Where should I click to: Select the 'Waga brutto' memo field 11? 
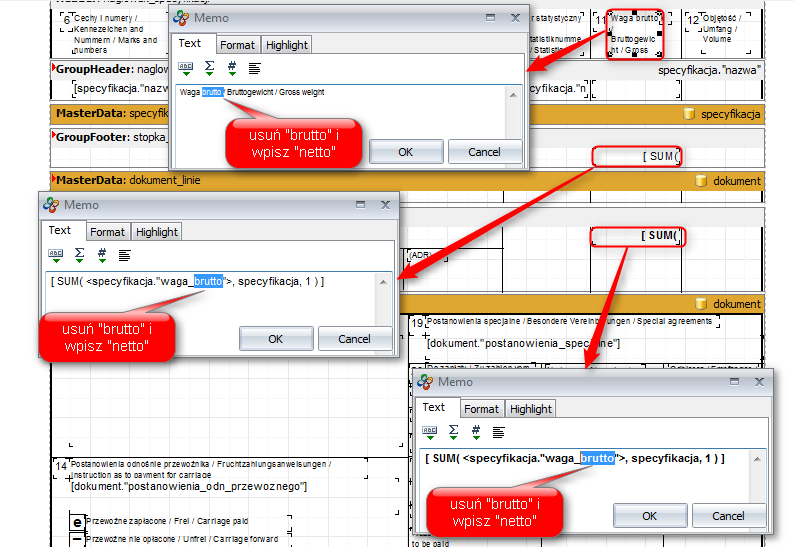(x=635, y=33)
